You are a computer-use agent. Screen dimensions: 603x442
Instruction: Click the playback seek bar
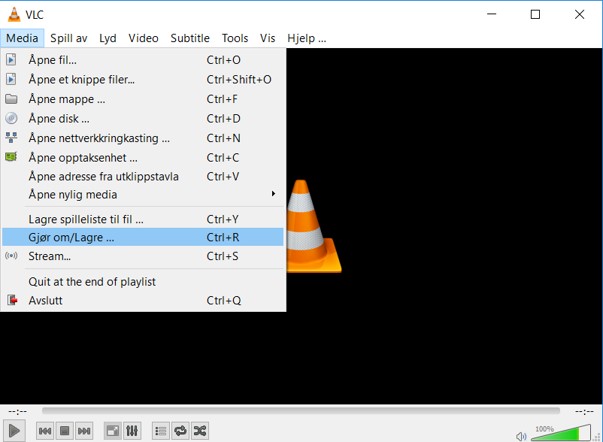[x=300, y=410]
